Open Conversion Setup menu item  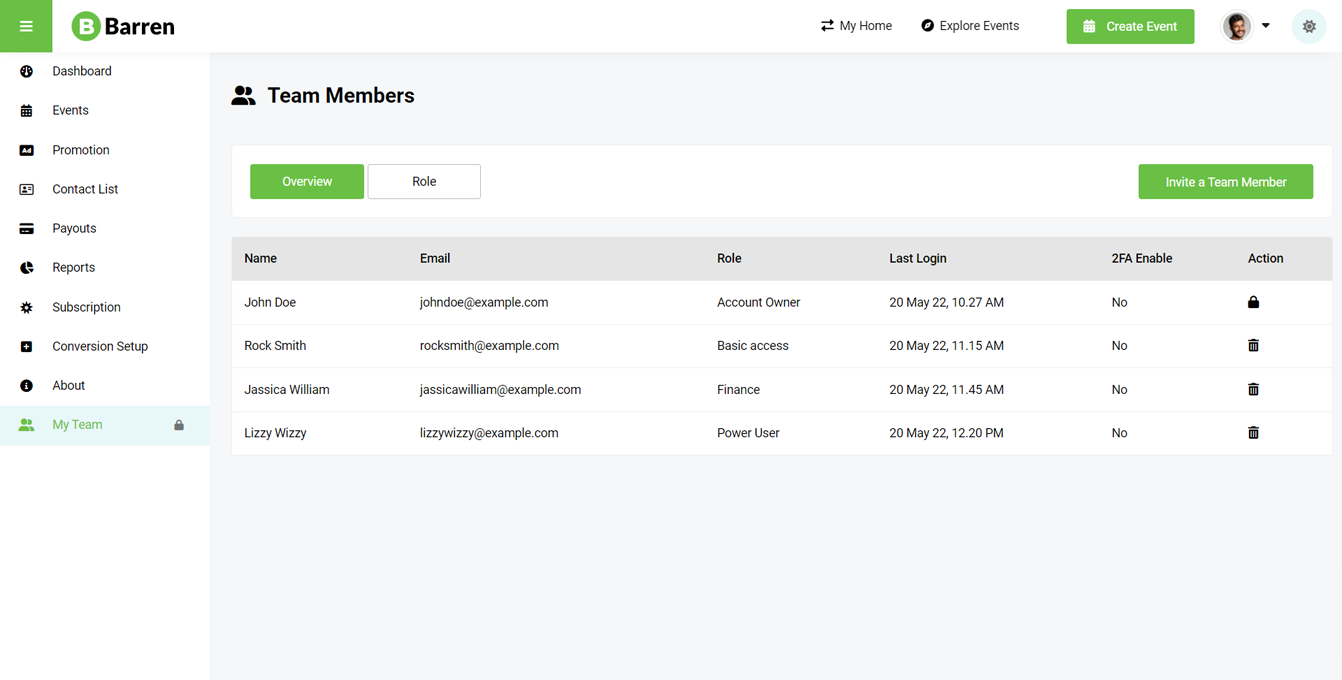(100, 346)
